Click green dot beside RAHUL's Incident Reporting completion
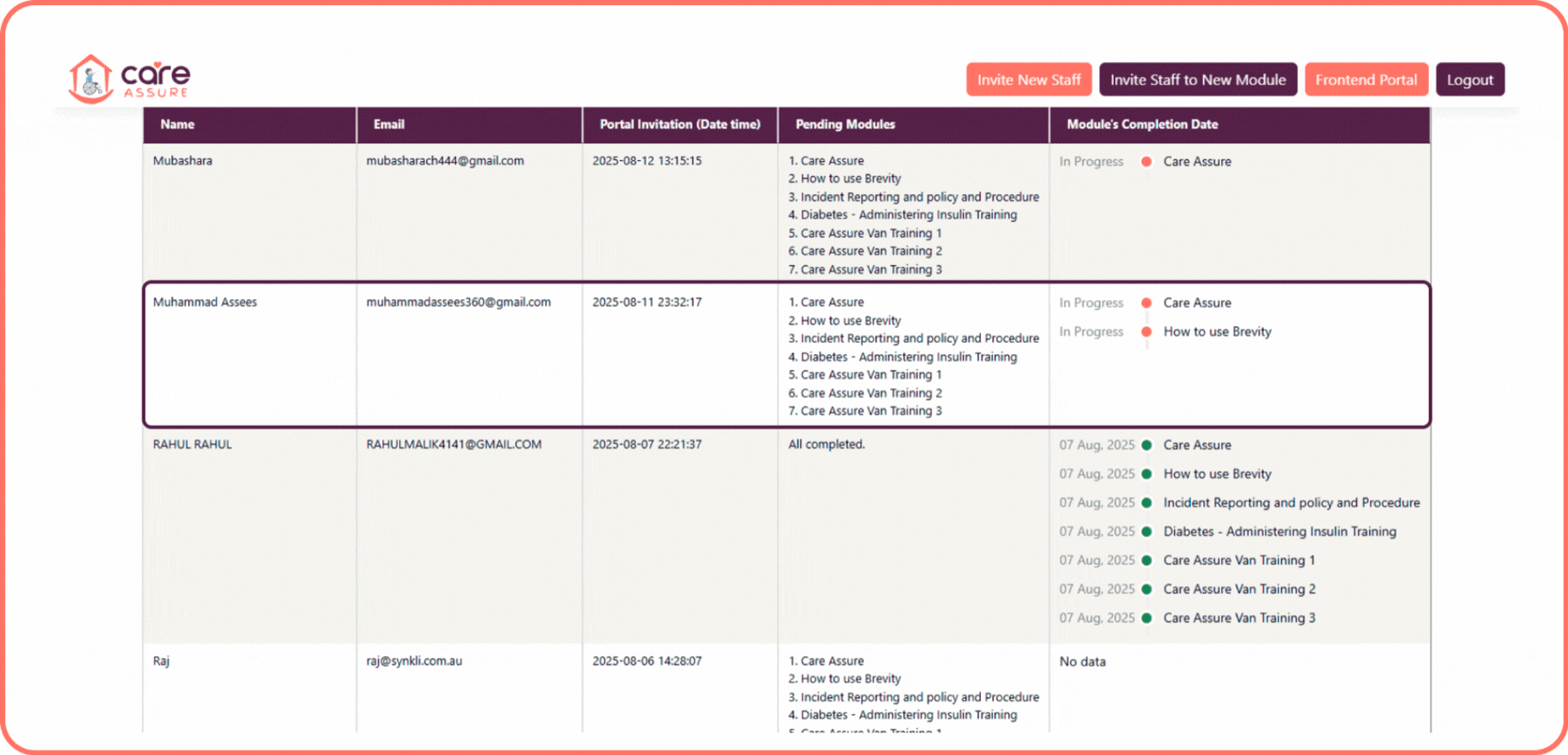 (1146, 503)
